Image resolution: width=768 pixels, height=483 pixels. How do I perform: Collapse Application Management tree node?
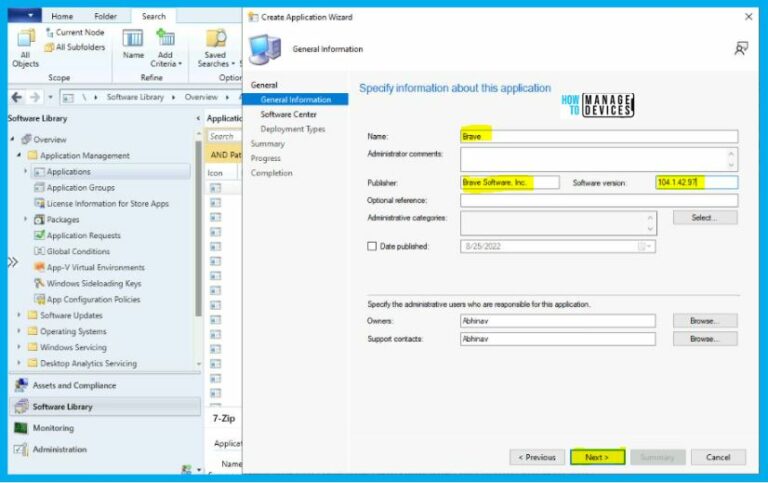coord(19,155)
